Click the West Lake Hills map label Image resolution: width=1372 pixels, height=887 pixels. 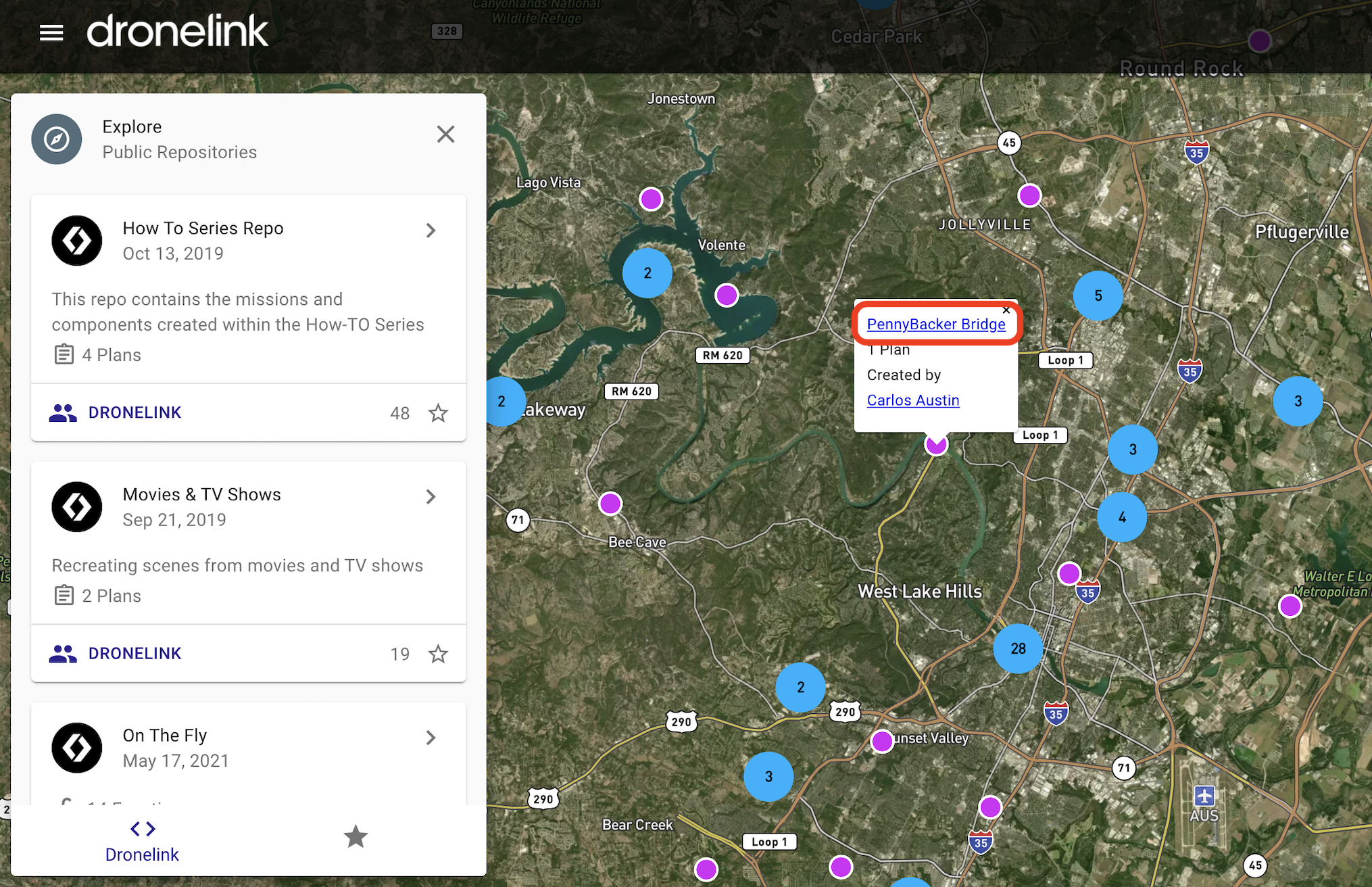(920, 592)
